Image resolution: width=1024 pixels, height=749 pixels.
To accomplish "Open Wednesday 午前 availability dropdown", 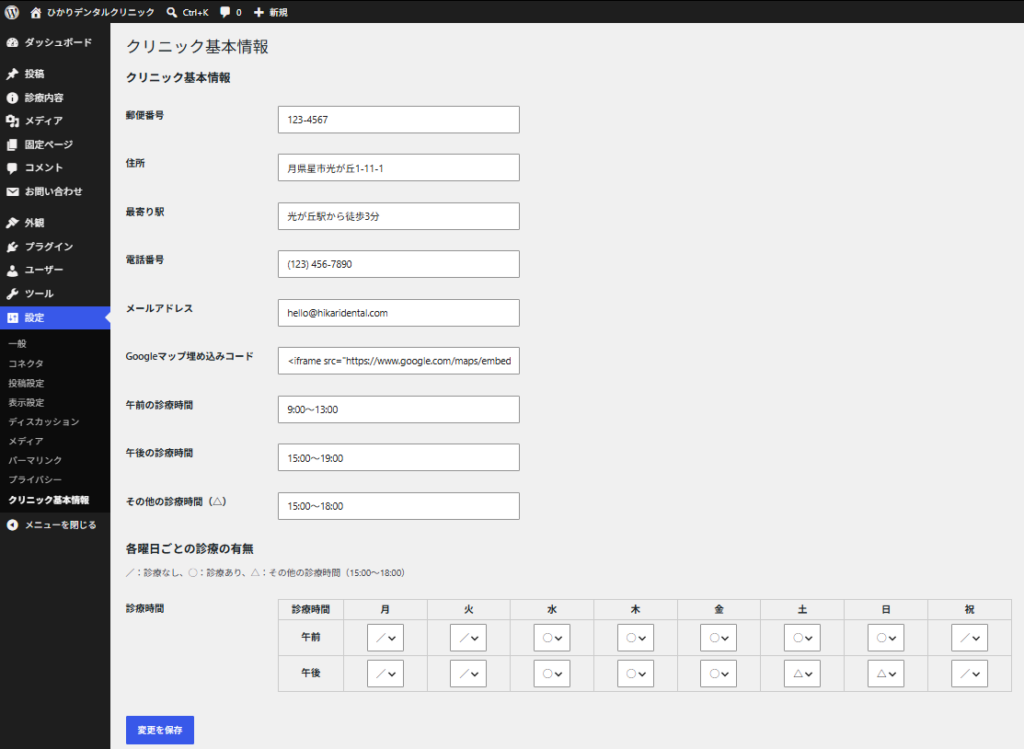I will coord(552,638).
